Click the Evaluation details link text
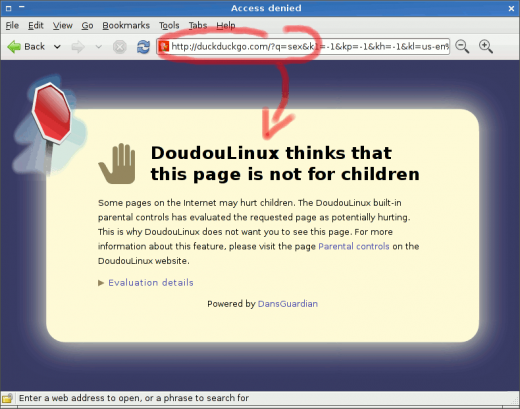Image resolution: width=520 pixels, height=409 pixels. pos(151,283)
